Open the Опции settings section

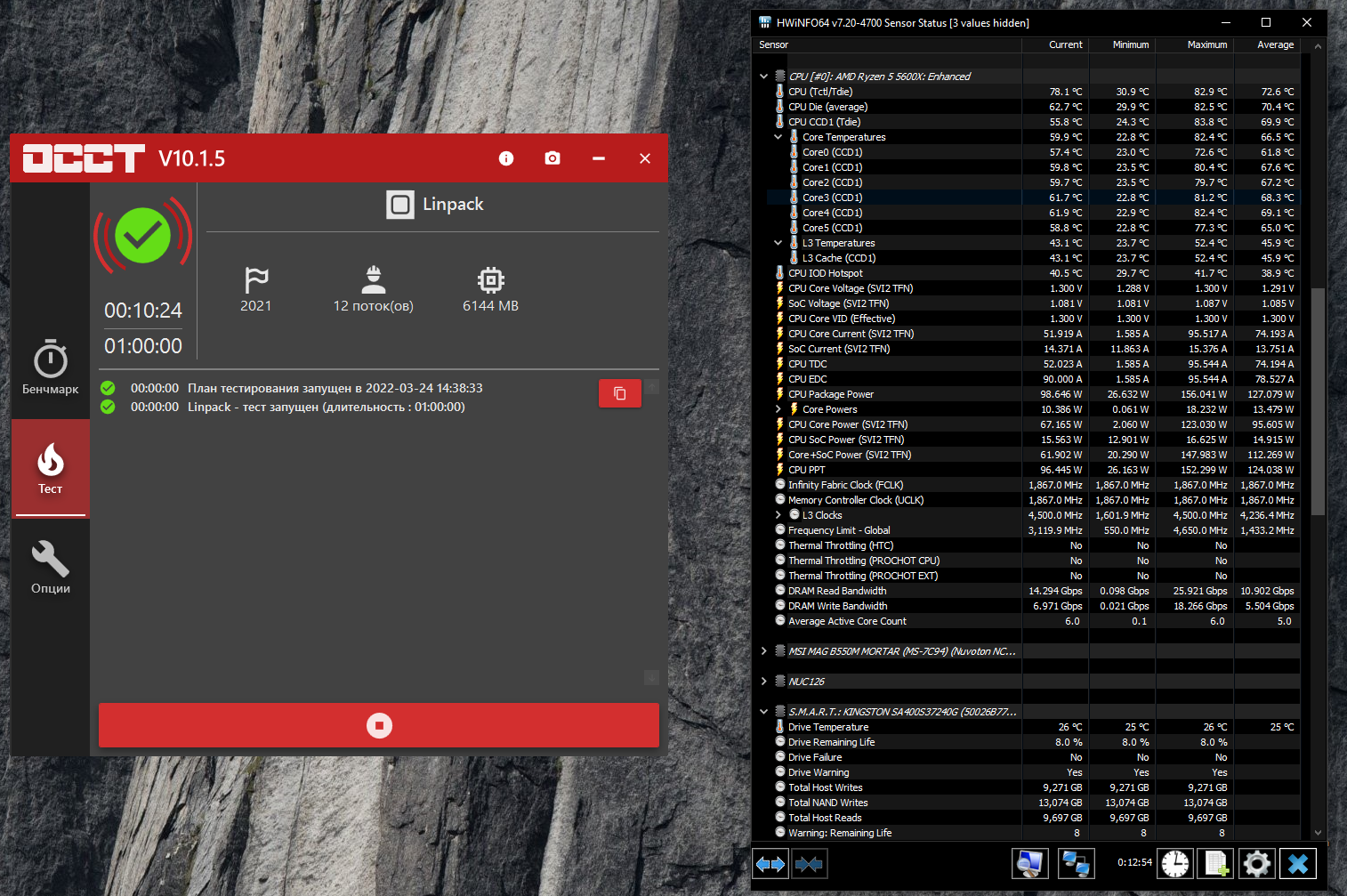pos(51,569)
